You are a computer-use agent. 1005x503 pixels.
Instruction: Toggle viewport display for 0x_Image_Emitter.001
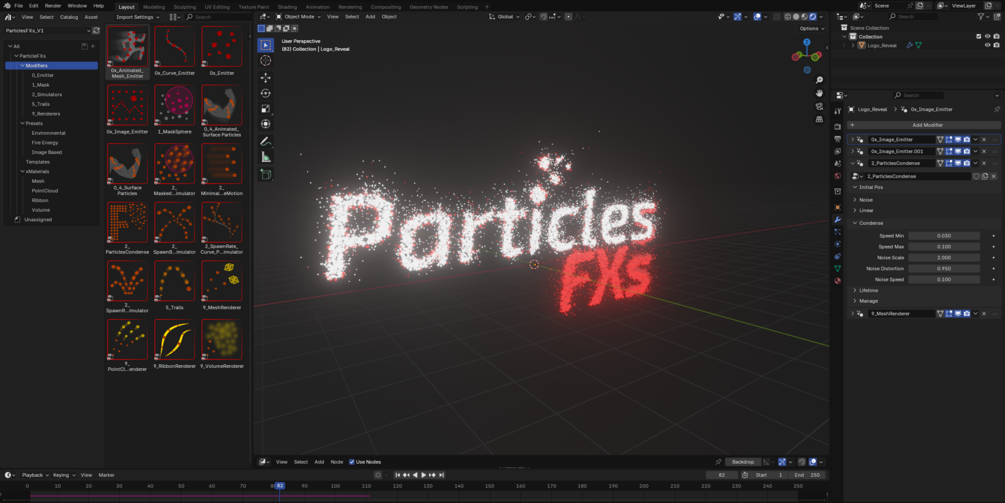(x=958, y=151)
